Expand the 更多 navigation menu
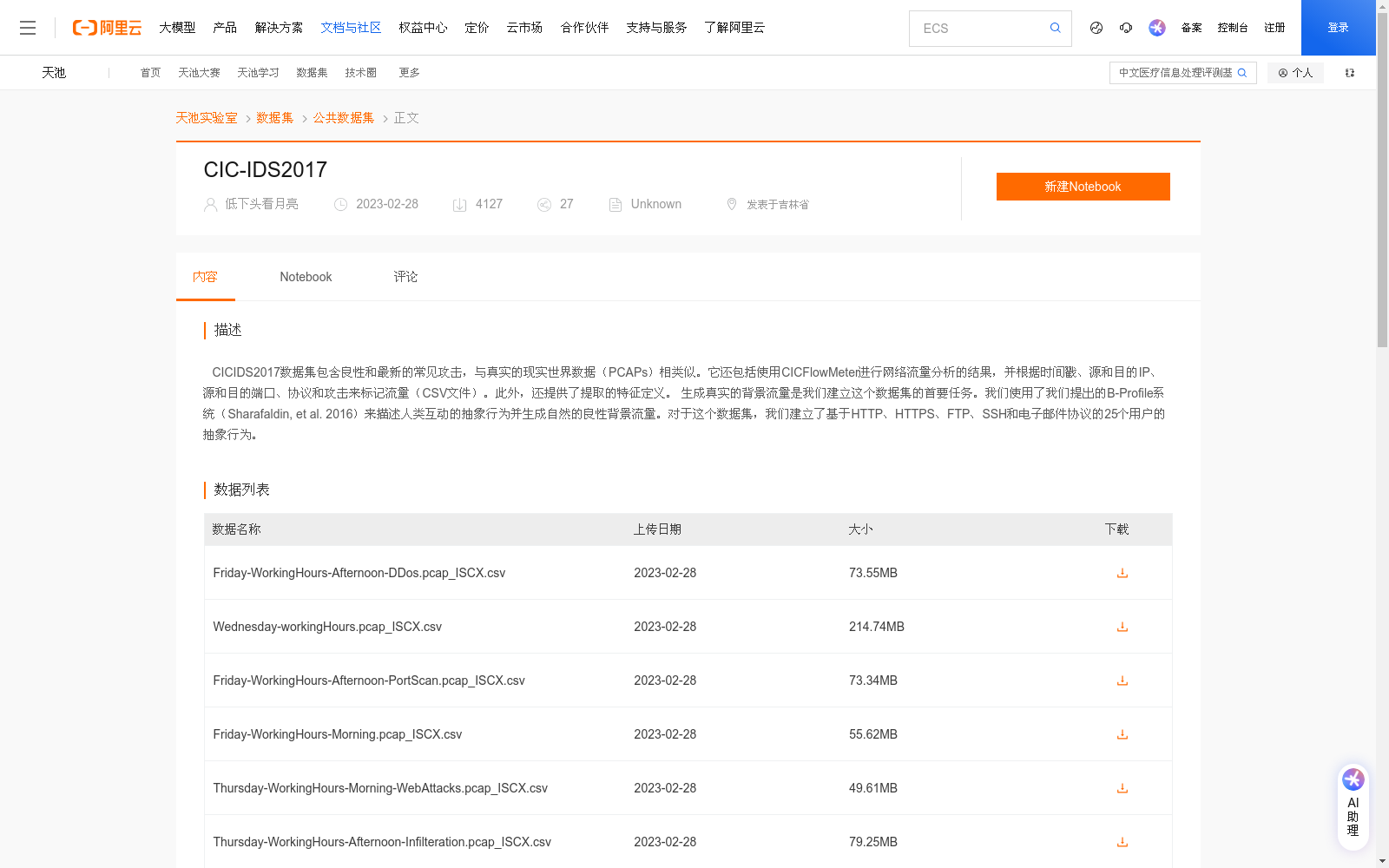 pyautogui.click(x=409, y=73)
